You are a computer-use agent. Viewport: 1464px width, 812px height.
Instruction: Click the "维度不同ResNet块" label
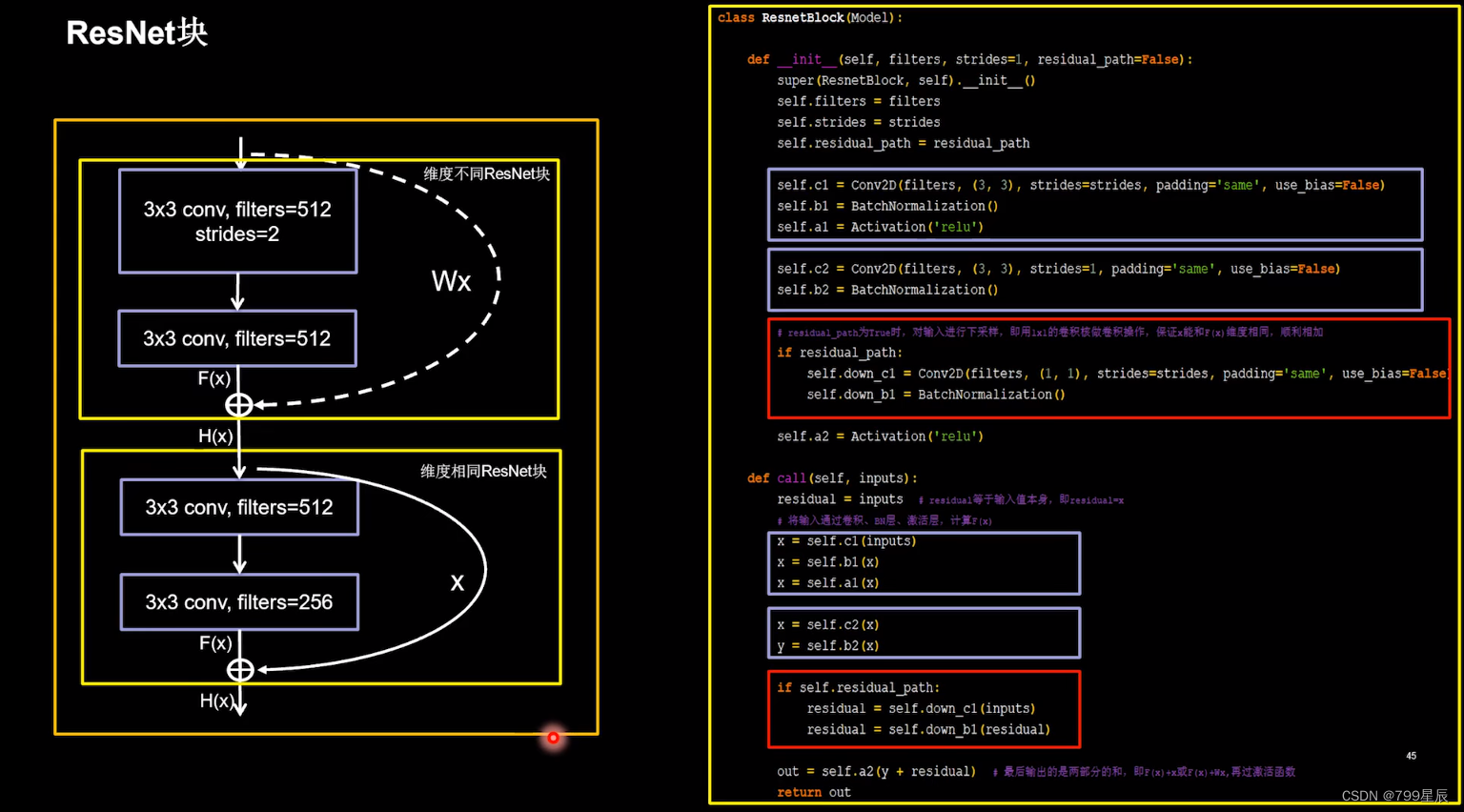pos(486,173)
